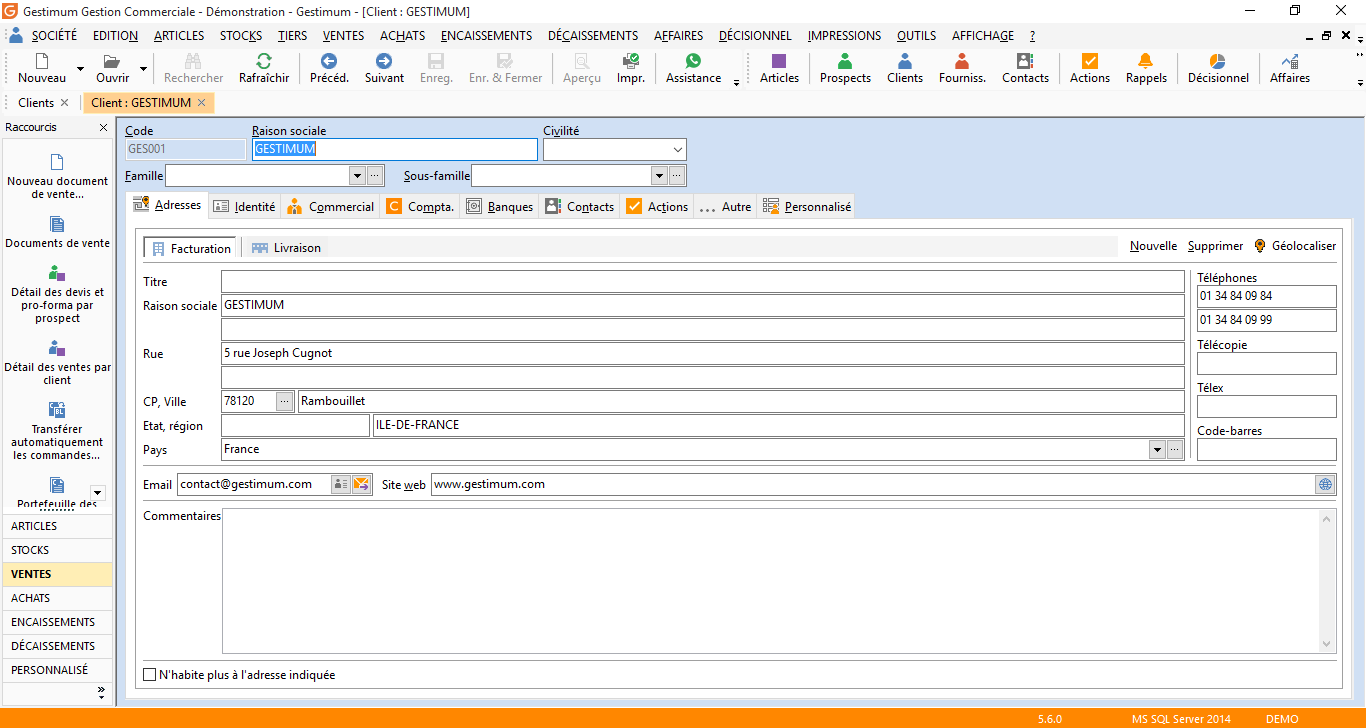1366x728 pixels.
Task: Switch to the Identité tab
Action: click(245, 207)
